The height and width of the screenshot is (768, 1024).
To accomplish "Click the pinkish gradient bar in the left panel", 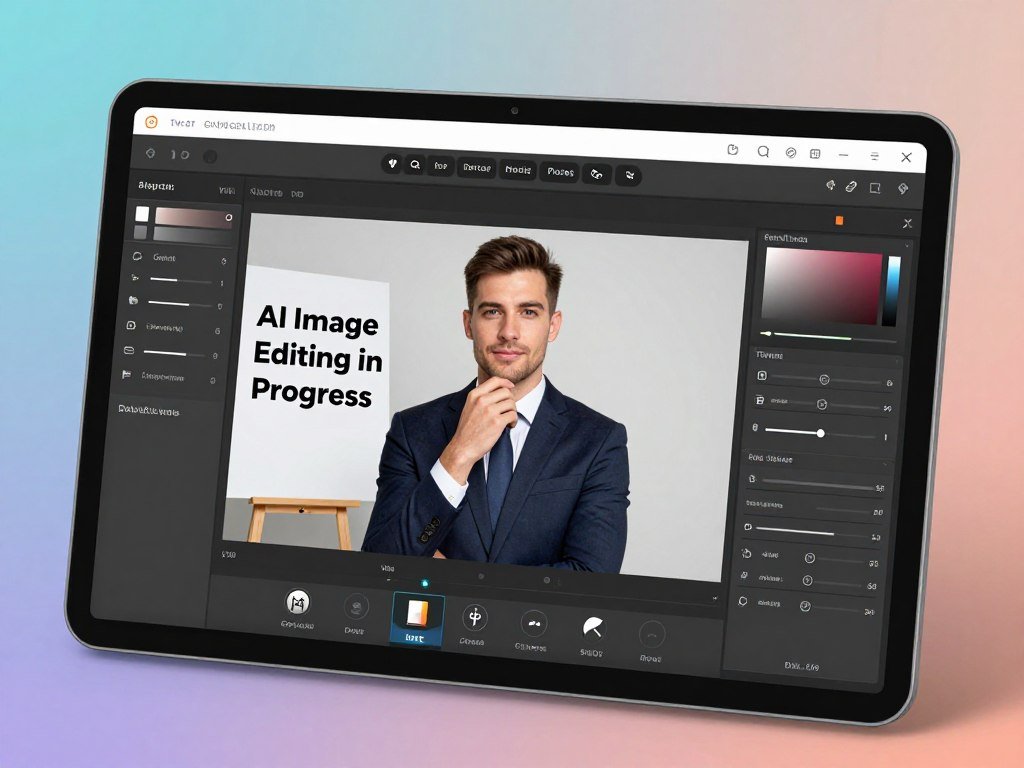I will [193, 217].
